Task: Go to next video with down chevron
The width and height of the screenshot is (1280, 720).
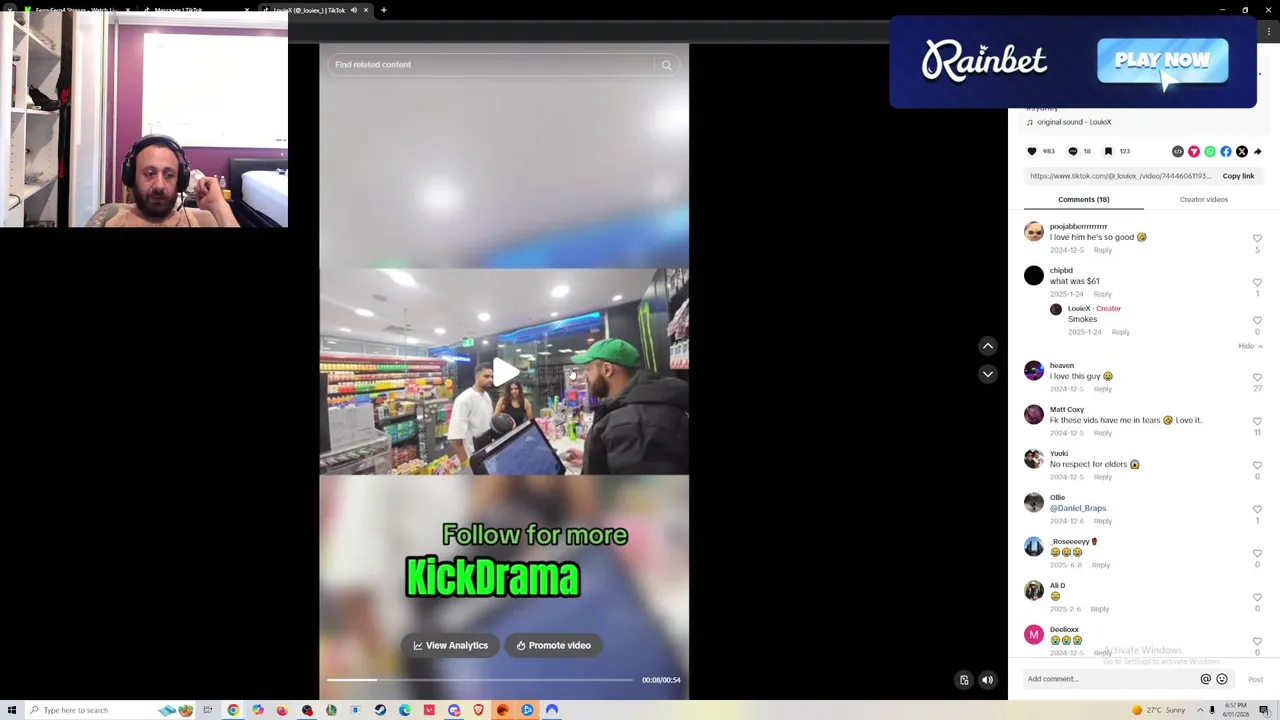Action: click(x=988, y=374)
